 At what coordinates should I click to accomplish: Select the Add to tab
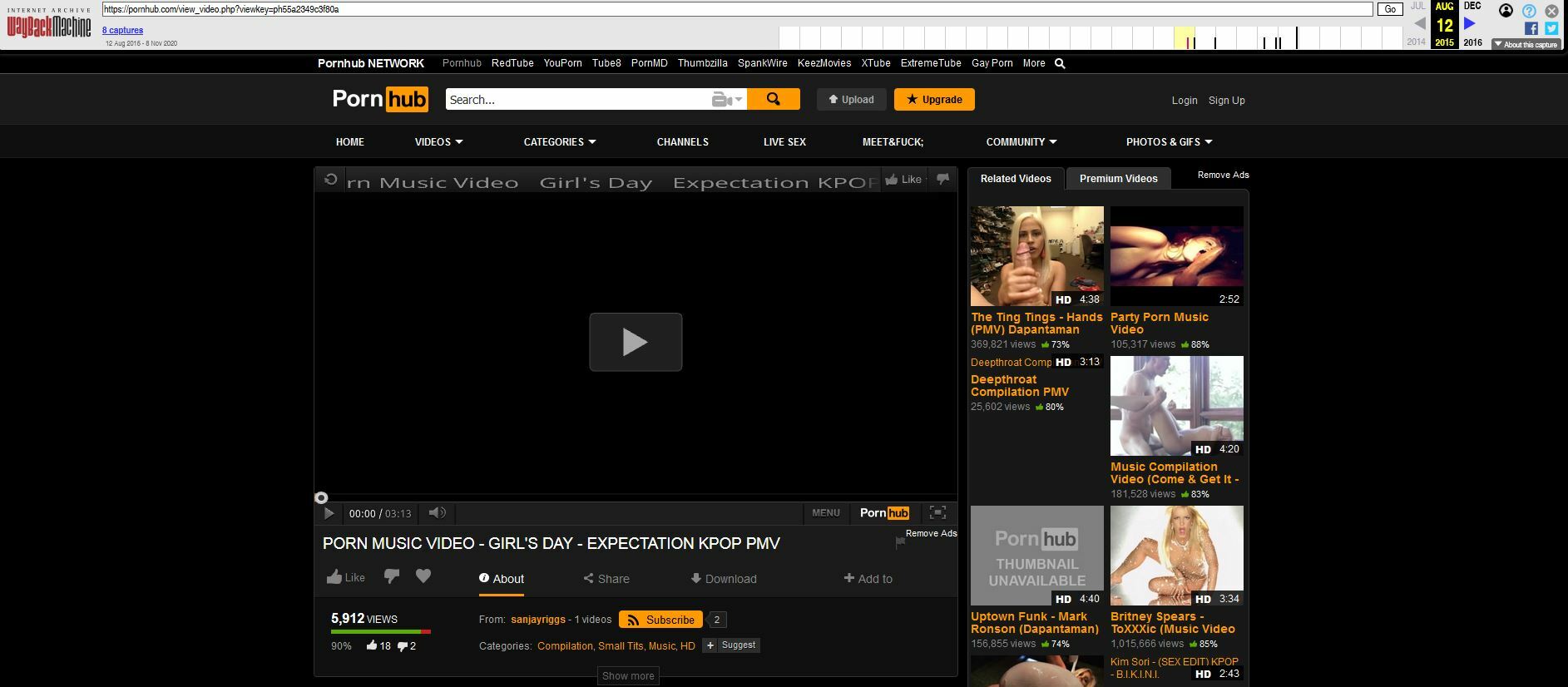(x=868, y=579)
